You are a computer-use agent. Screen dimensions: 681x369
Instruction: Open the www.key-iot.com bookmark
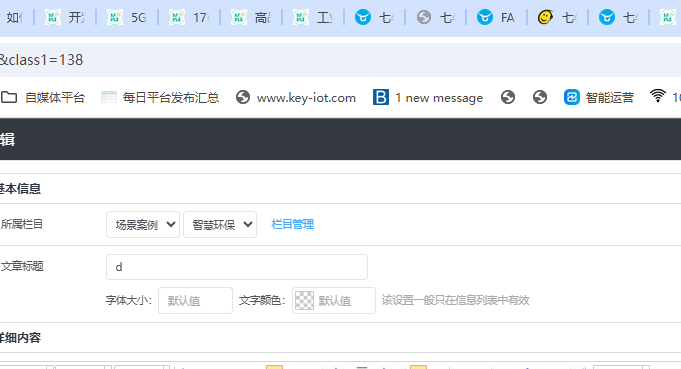tap(296, 98)
